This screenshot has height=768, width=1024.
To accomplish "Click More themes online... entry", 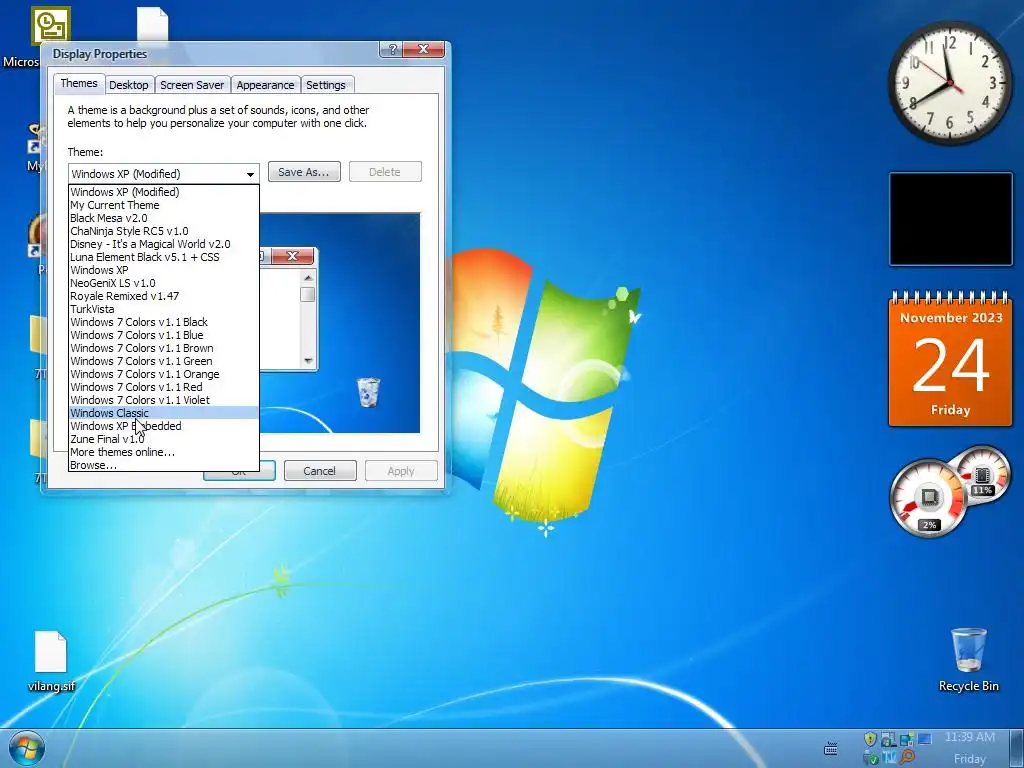I will [164, 452].
